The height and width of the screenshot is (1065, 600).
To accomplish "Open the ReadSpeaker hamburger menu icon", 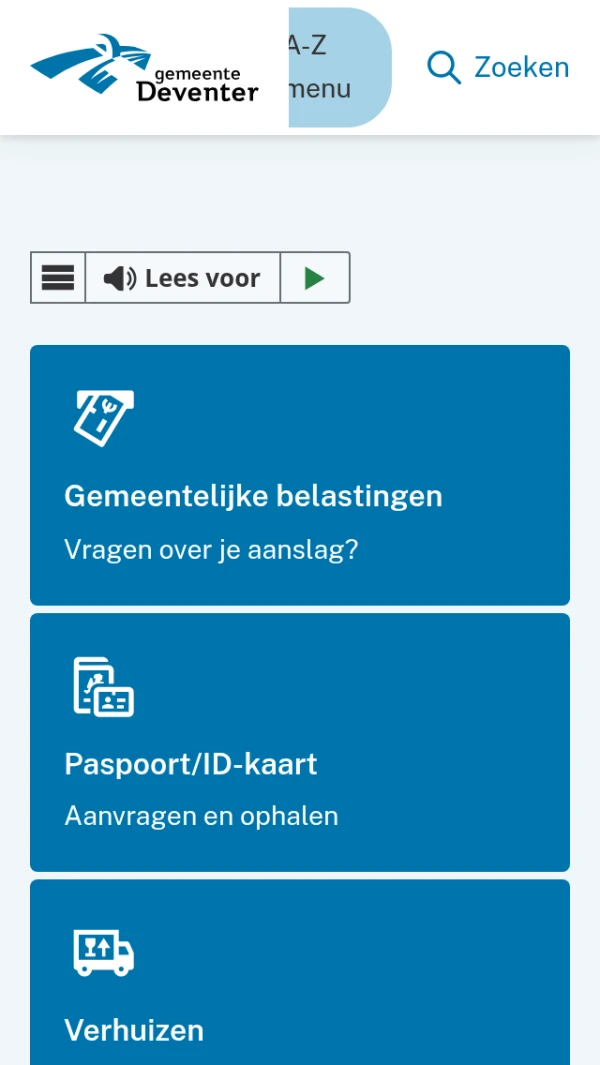I will 58,278.
